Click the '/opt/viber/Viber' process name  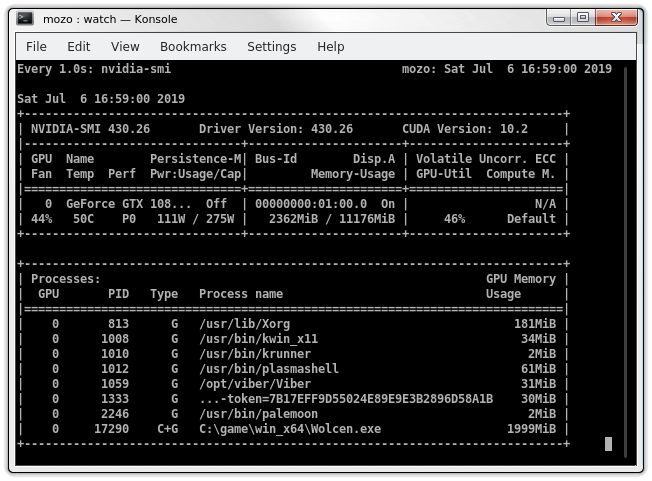pyautogui.click(x=255, y=384)
